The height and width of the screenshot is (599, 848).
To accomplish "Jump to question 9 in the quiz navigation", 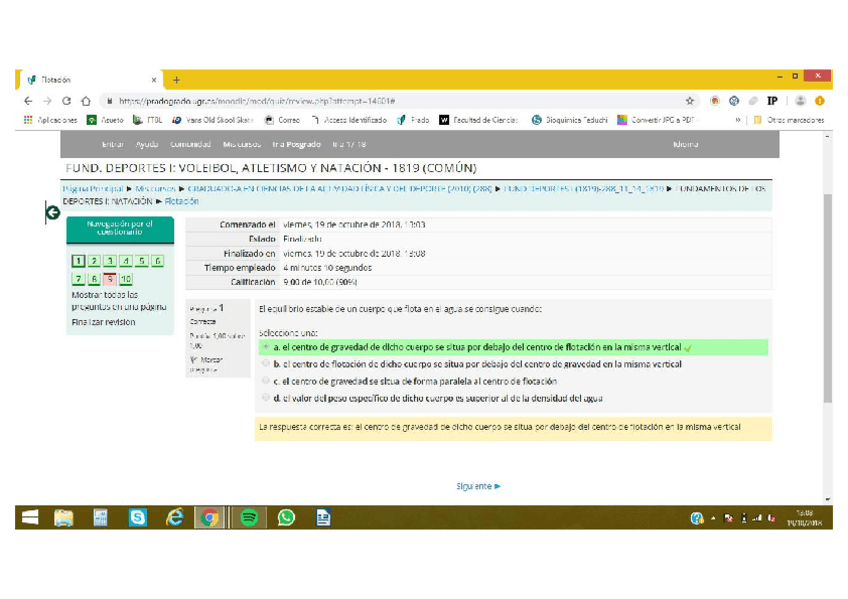I will pos(110,279).
